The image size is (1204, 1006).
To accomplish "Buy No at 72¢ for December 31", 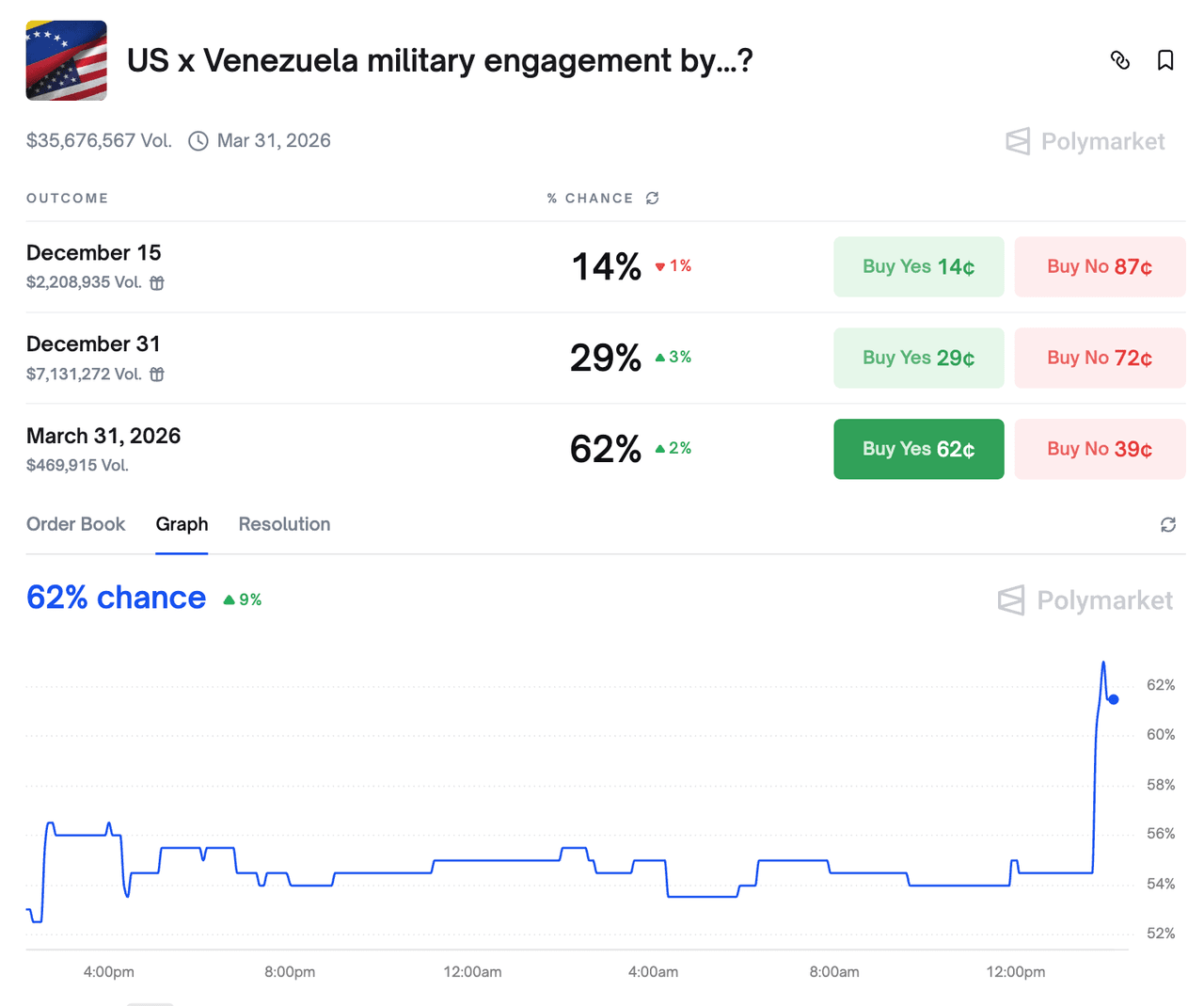I will (1099, 358).
